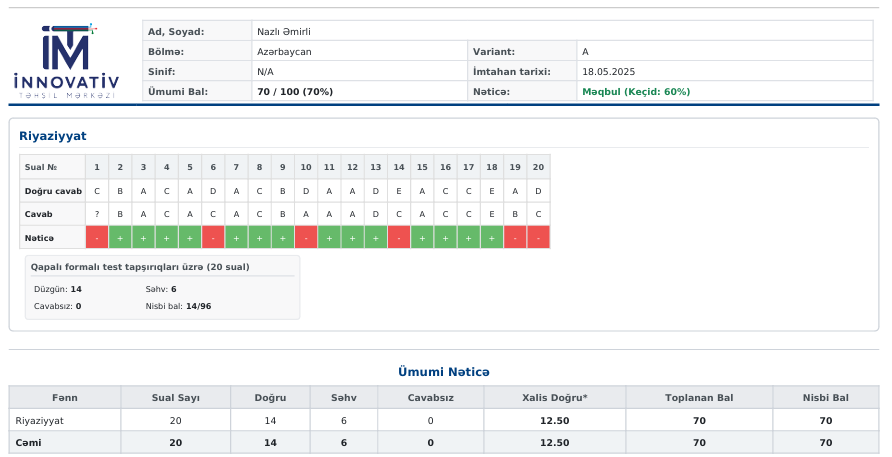
Task: Select the exam date 18.05.2025
Action: click(608, 72)
